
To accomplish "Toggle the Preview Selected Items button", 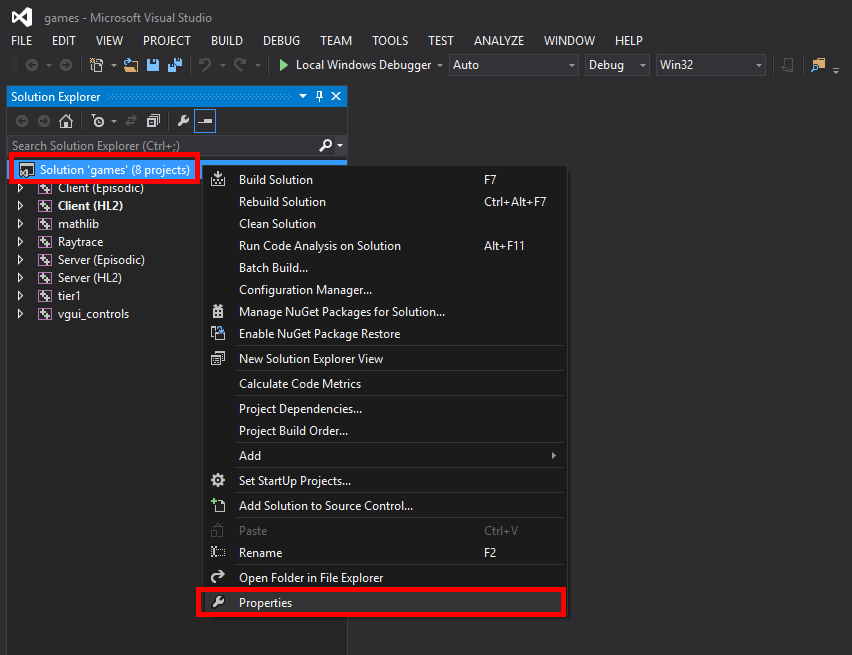I will pos(205,121).
